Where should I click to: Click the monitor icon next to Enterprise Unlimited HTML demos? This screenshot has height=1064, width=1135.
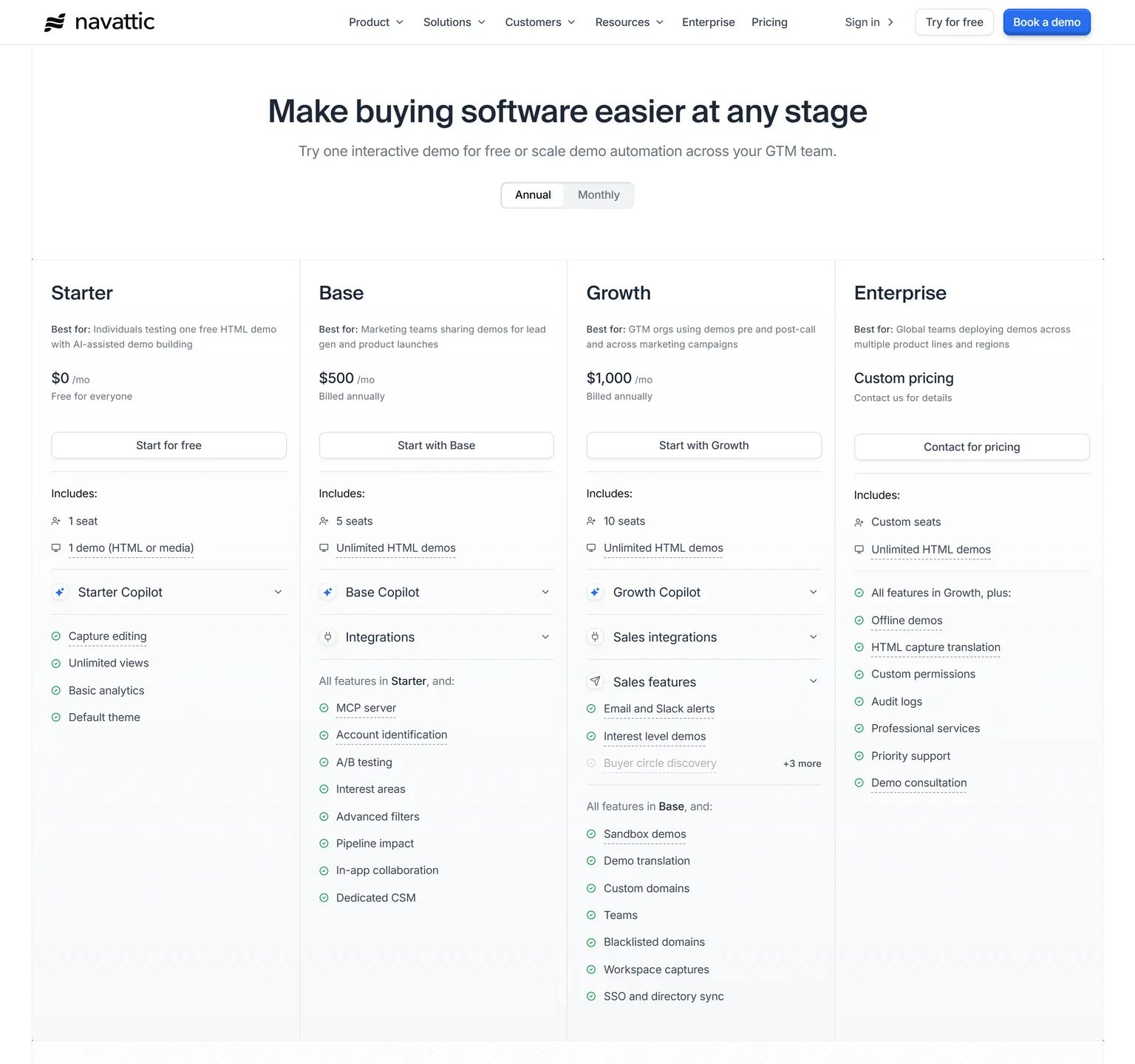[859, 550]
